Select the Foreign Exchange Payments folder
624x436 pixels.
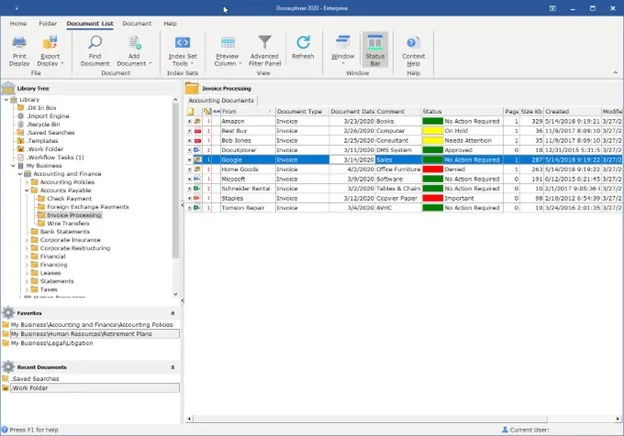pyautogui.click(x=88, y=207)
